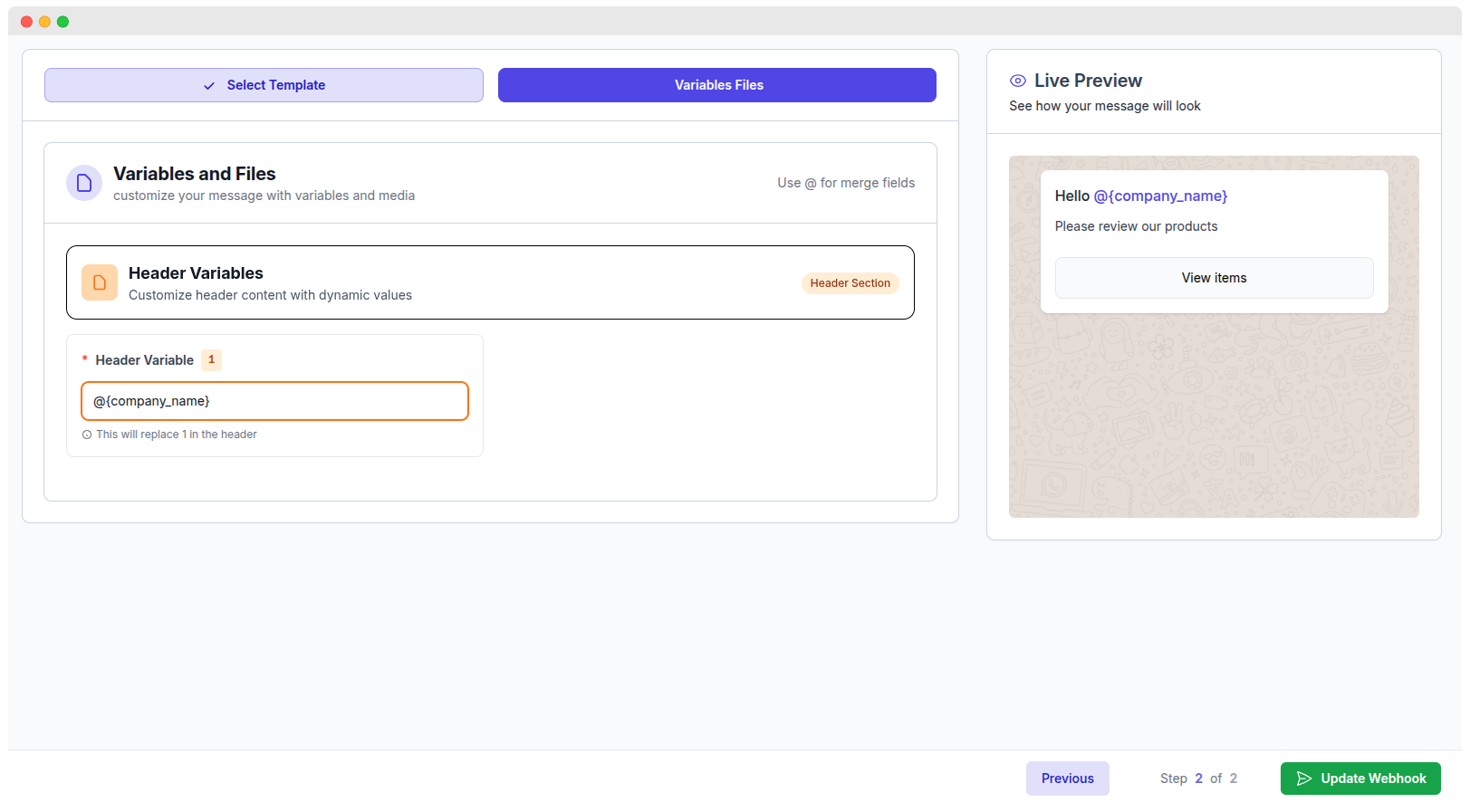Click the red macOS close dot
The height and width of the screenshot is (812, 1470).
pos(26,22)
